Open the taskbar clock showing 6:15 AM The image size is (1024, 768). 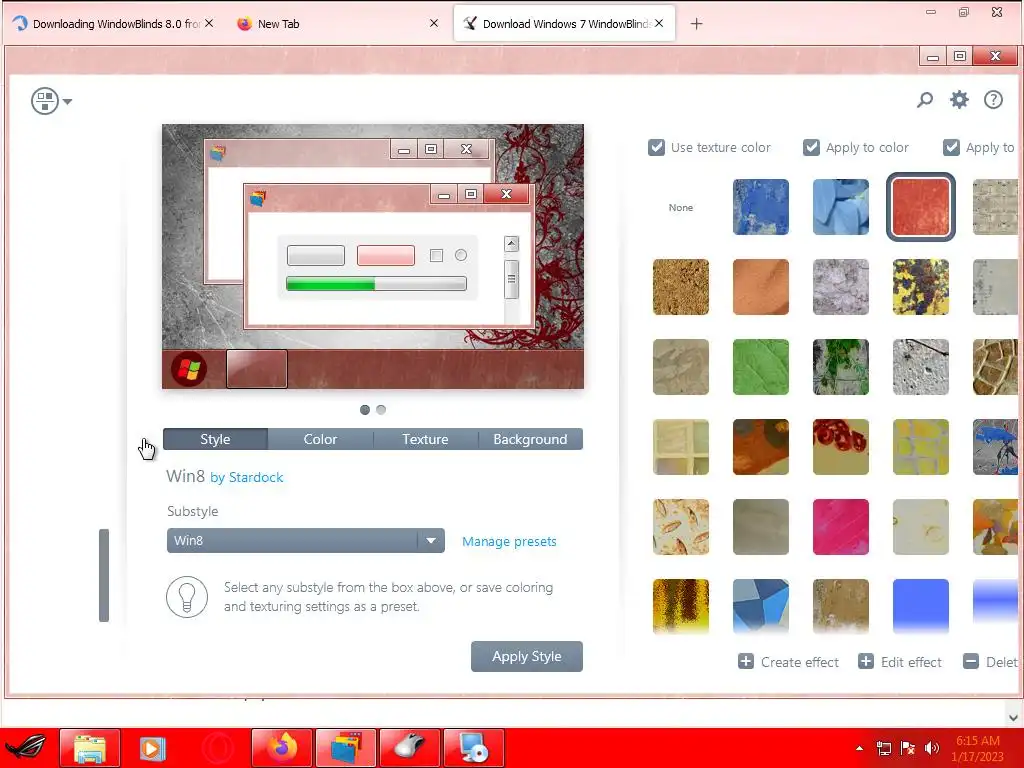pos(978,748)
